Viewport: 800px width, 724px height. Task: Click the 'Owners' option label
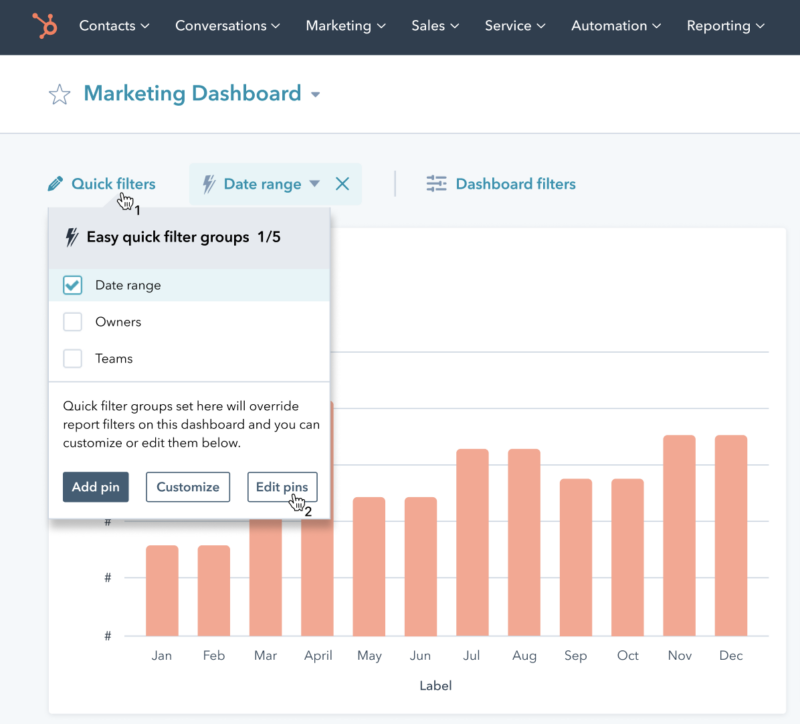pyautogui.click(x=118, y=322)
